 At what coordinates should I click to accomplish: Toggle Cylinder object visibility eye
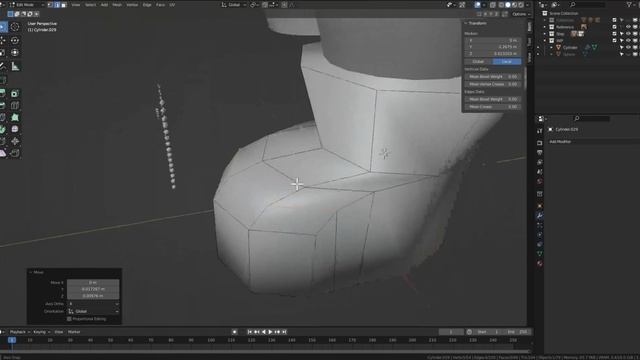click(x=628, y=47)
